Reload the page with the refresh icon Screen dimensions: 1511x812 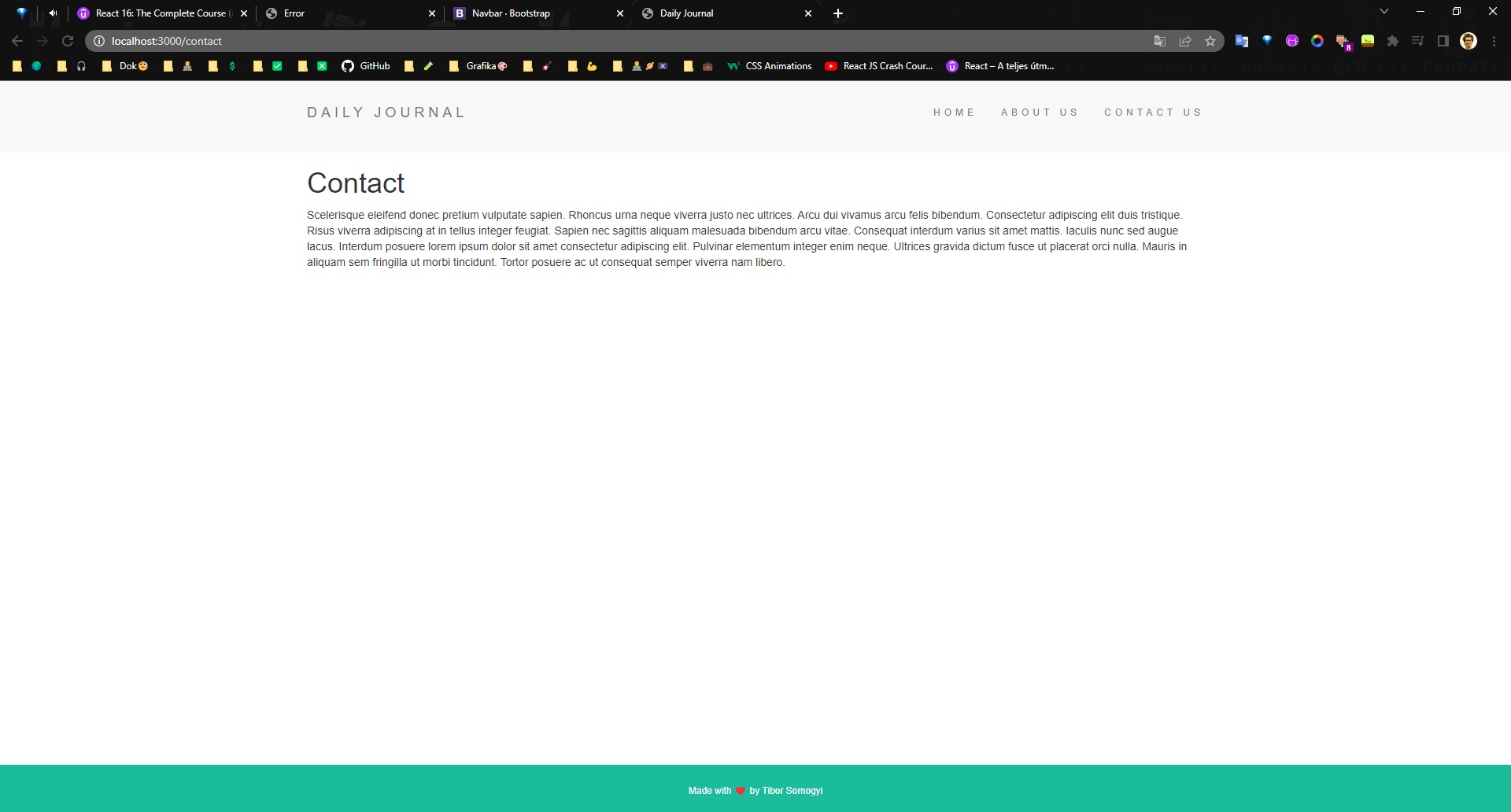pyautogui.click(x=68, y=41)
